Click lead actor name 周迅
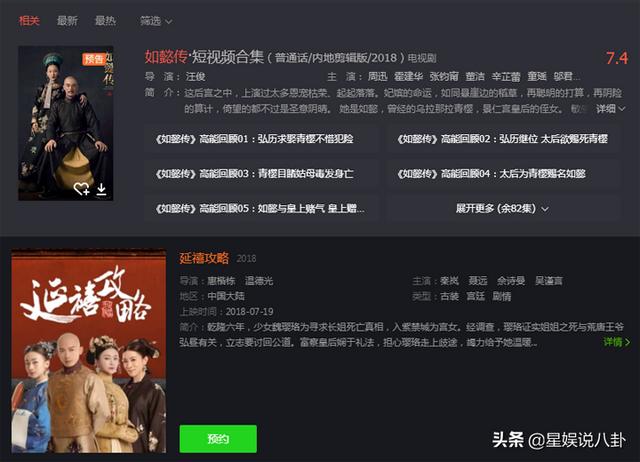The height and width of the screenshot is (462, 640). click(377, 76)
